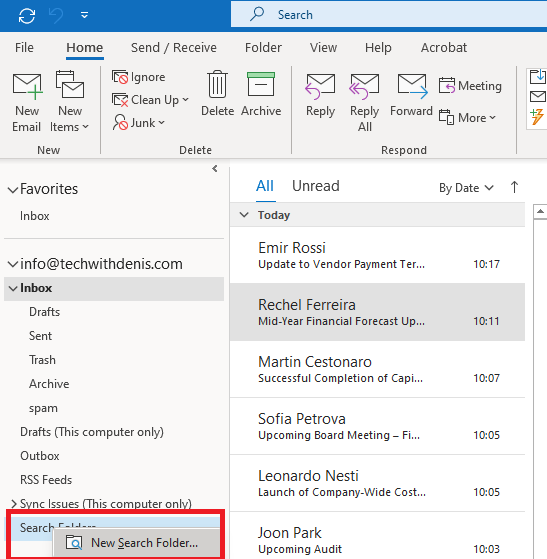Screen dimensions: 547x559
Task: Reply with a Meeting
Action: 470,86
